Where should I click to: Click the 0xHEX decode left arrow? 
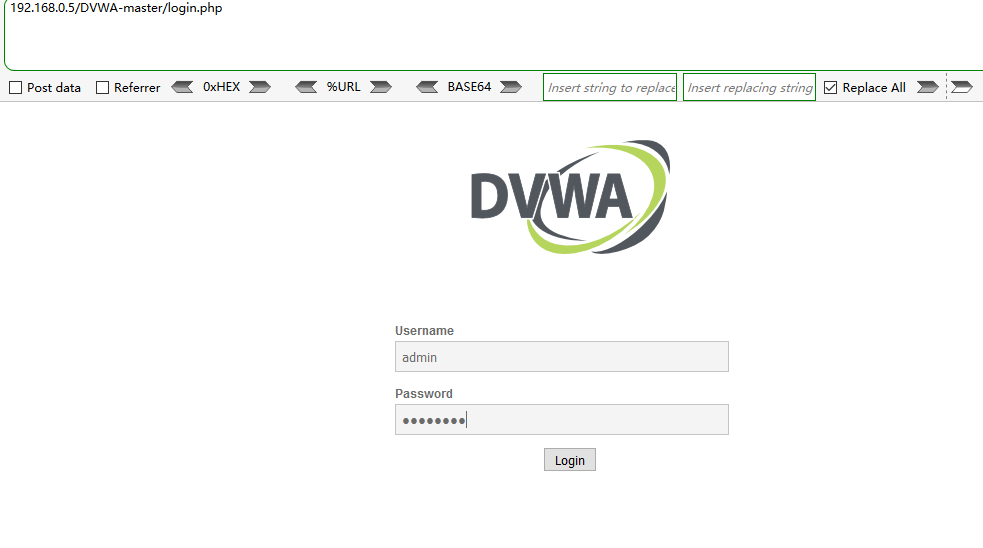tap(182, 87)
